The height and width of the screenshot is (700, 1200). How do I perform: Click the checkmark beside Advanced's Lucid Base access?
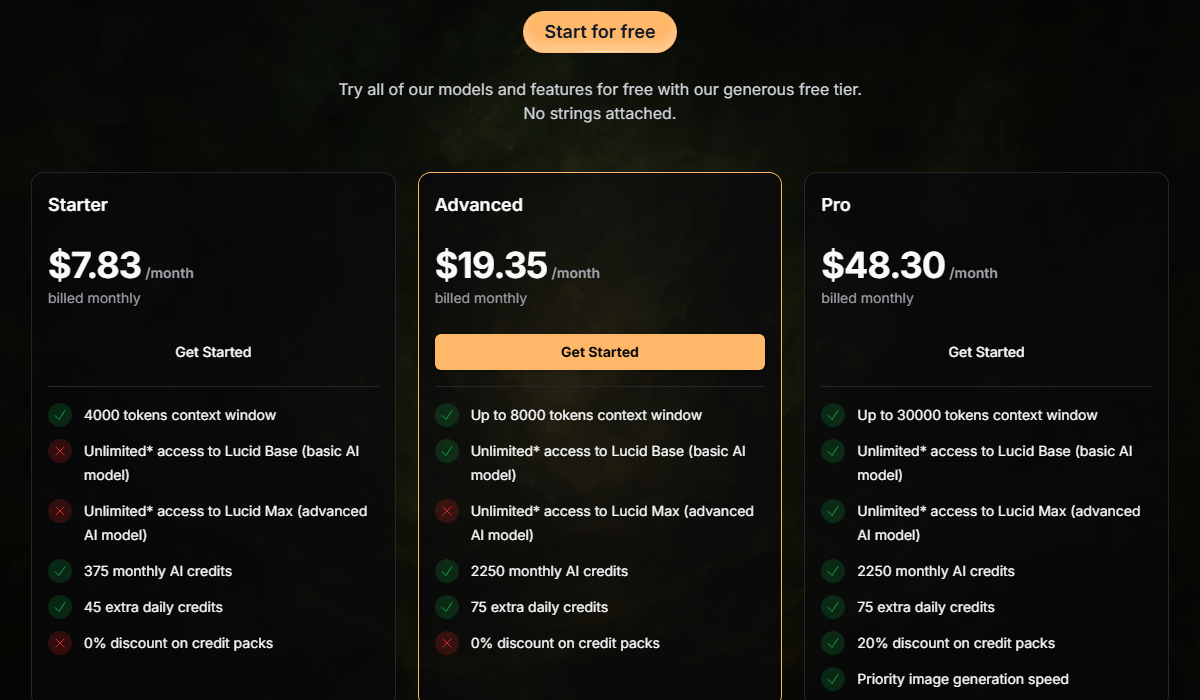[x=446, y=452]
